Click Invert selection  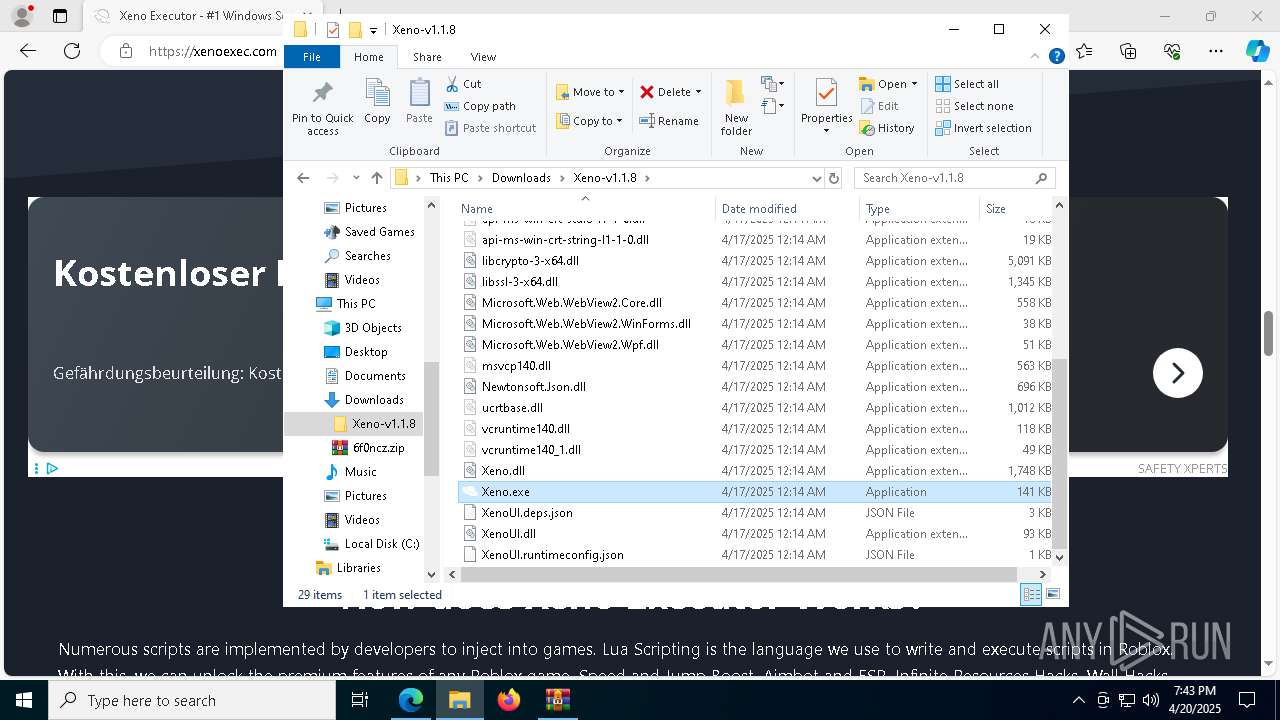(x=983, y=128)
